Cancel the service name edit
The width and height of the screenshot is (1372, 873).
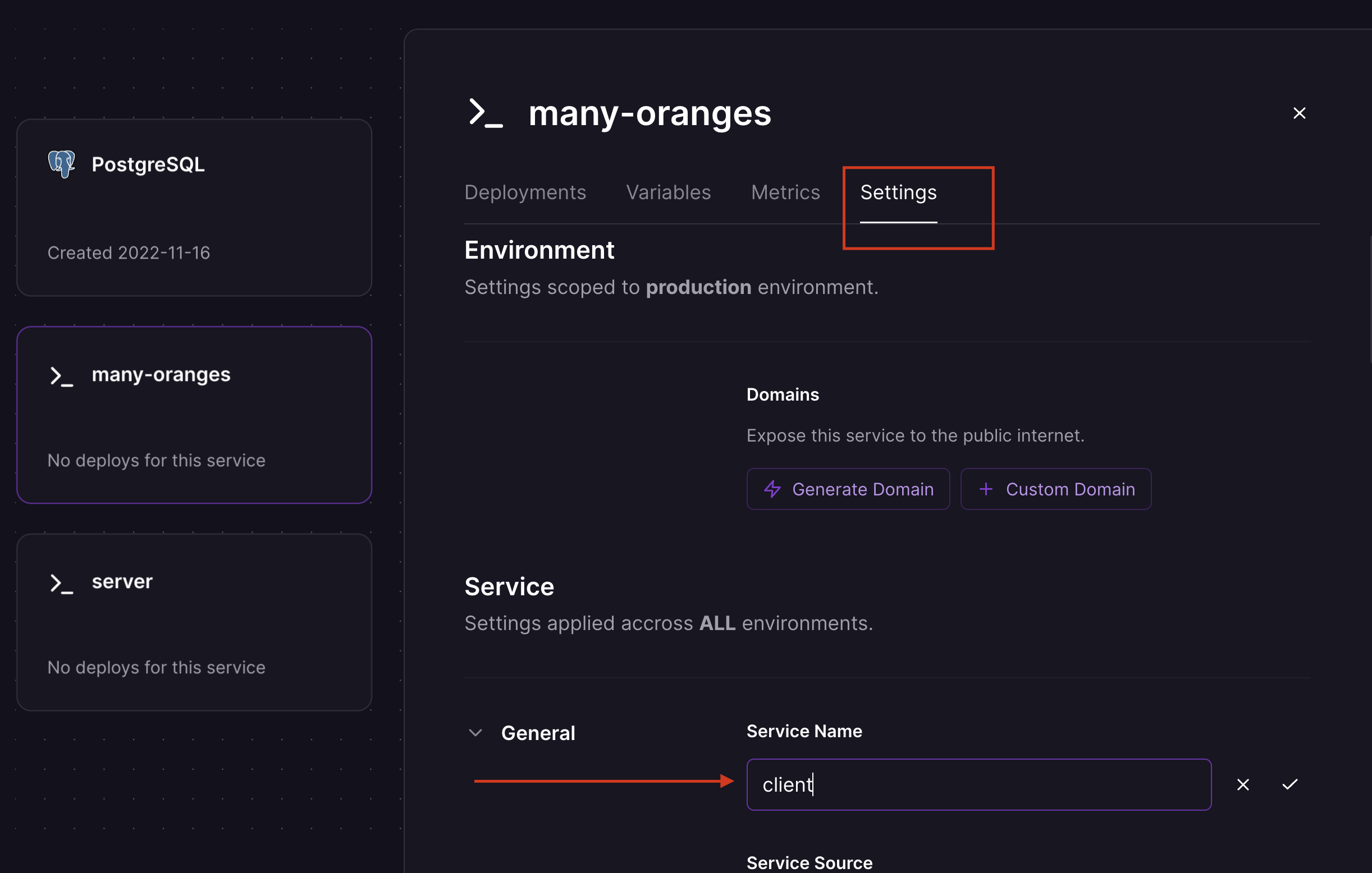coord(1243,785)
